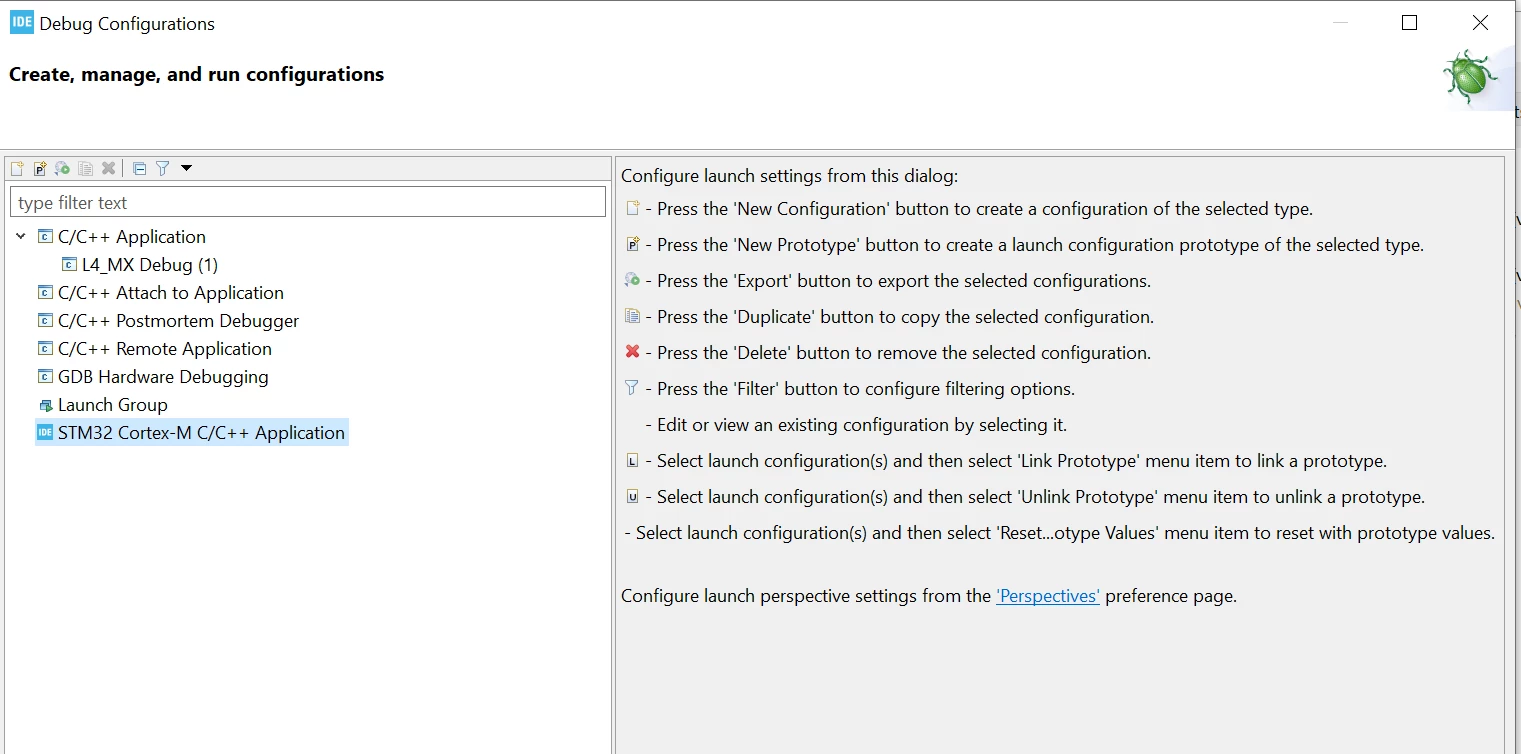1521x754 pixels.
Task: Click Link Prototype 'L' icon in help
Action: (632, 460)
